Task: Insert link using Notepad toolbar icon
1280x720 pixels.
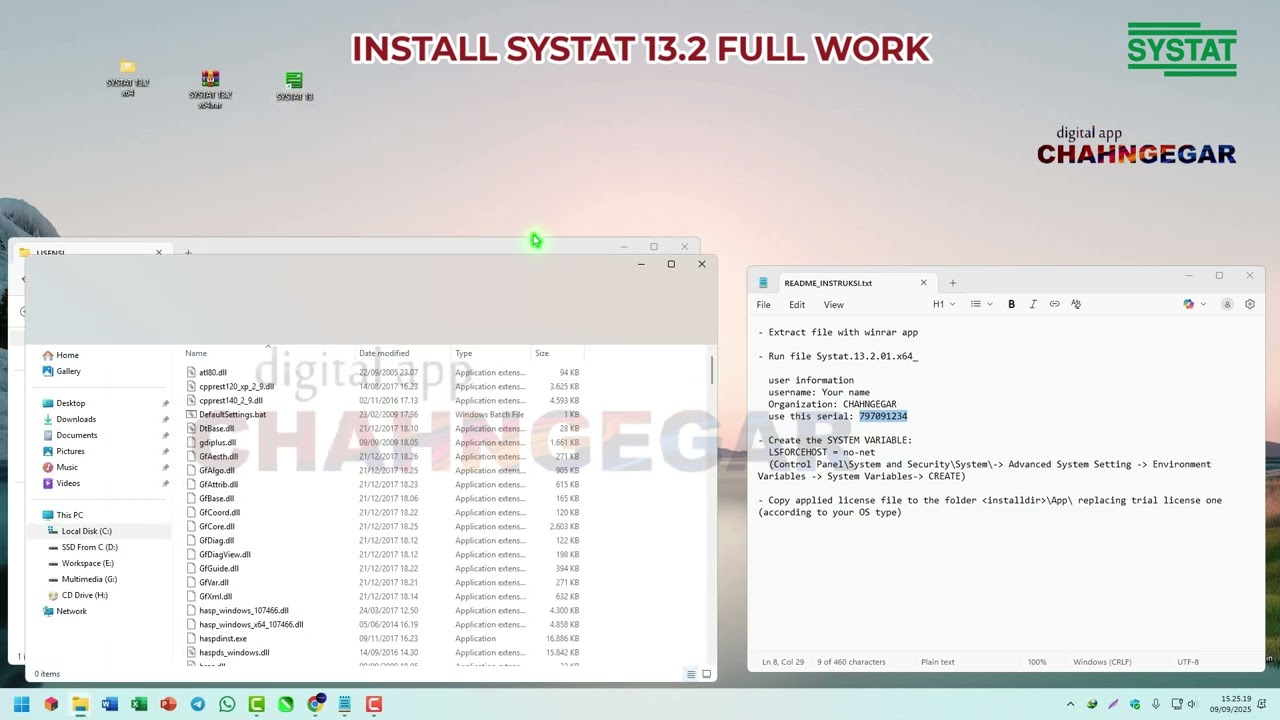Action: pos(1054,304)
